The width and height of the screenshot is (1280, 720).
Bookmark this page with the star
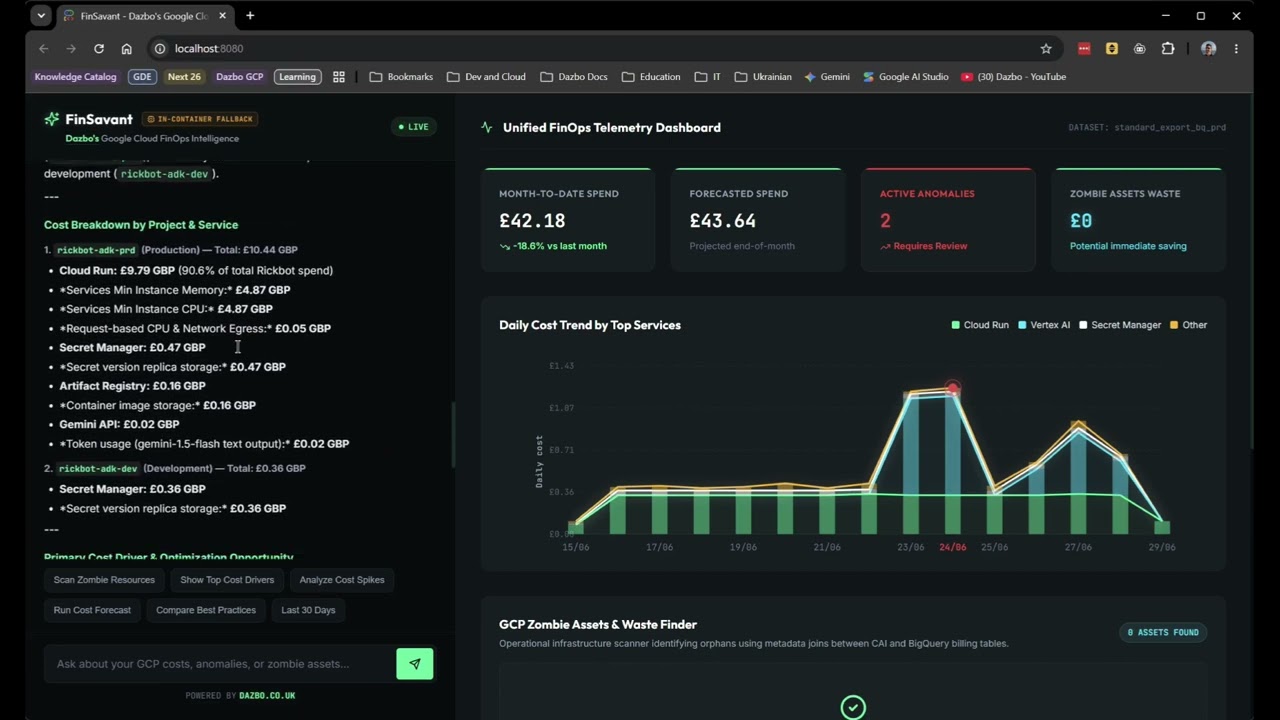1046,48
